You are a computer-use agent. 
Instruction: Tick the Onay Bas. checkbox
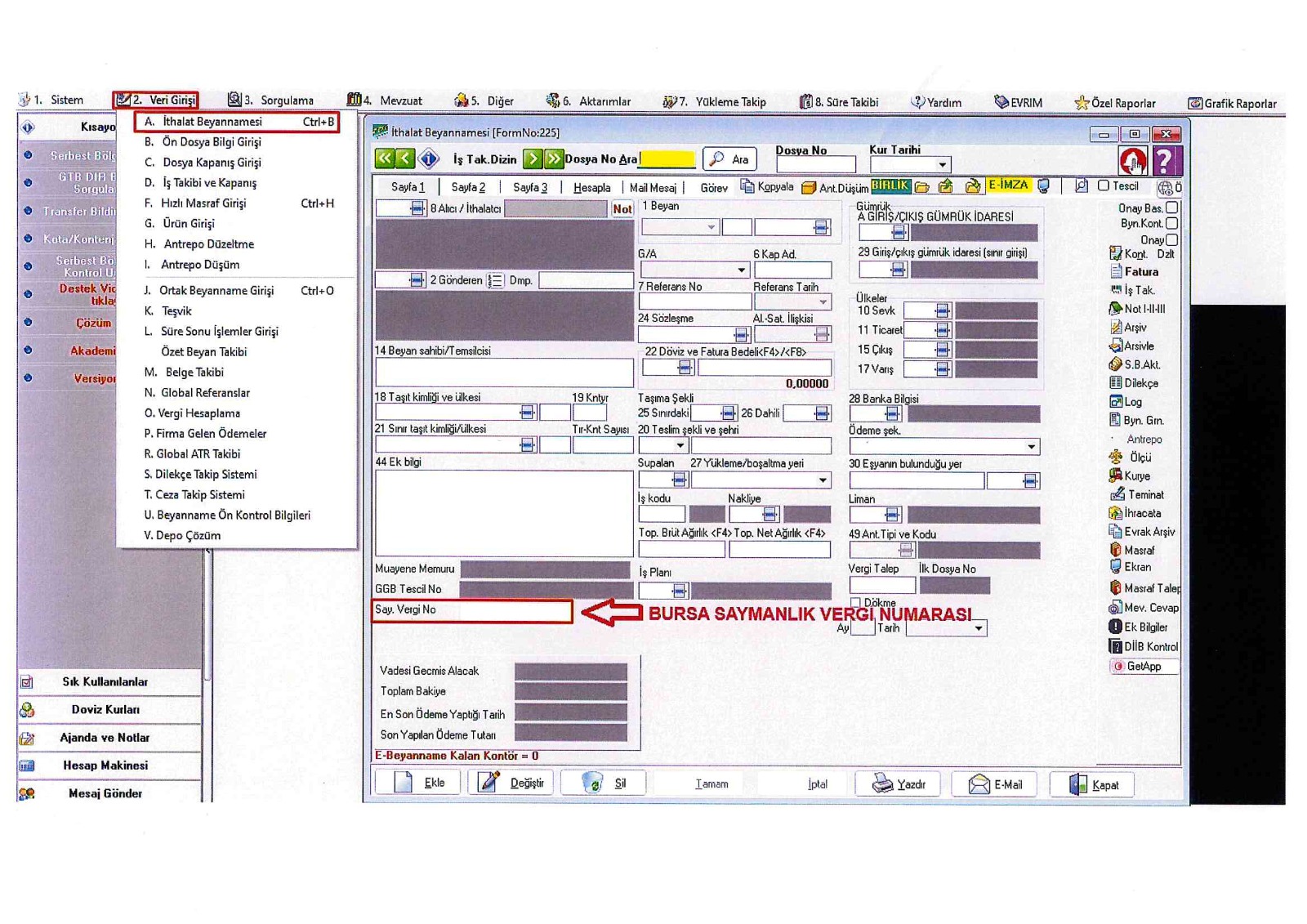pyautogui.click(x=1172, y=208)
